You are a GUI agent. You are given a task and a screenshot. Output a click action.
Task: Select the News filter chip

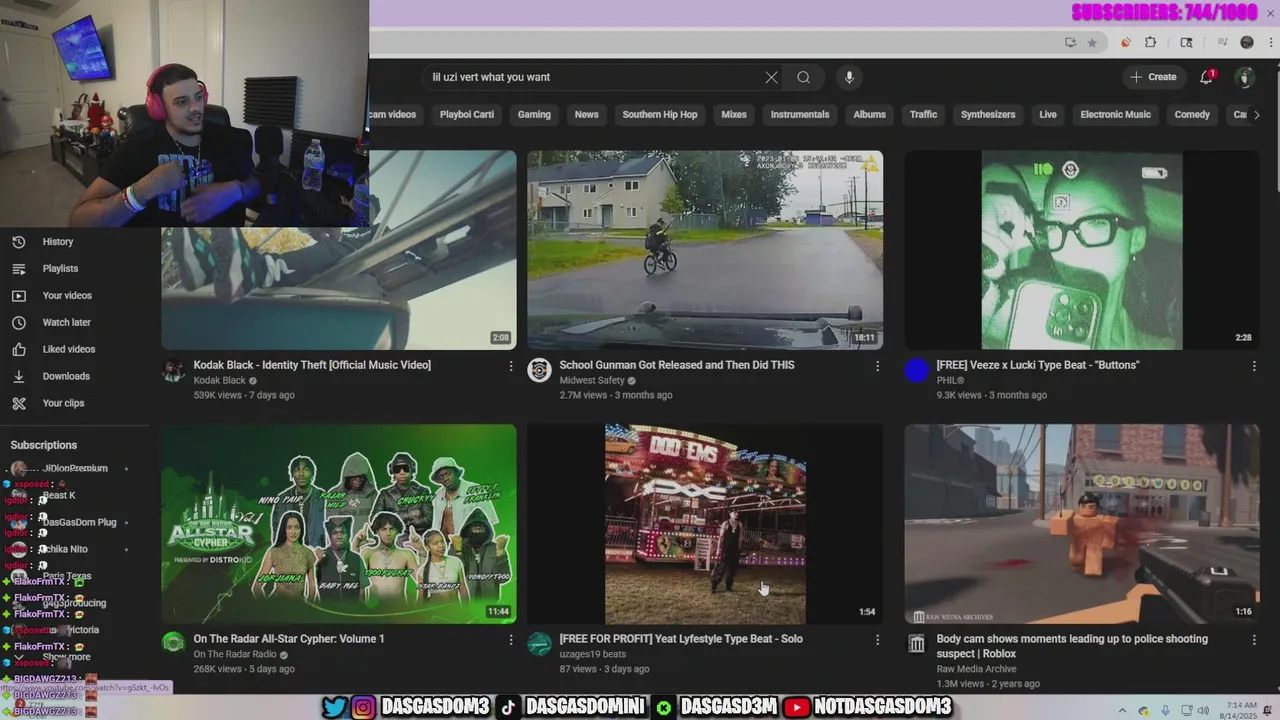click(x=587, y=115)
